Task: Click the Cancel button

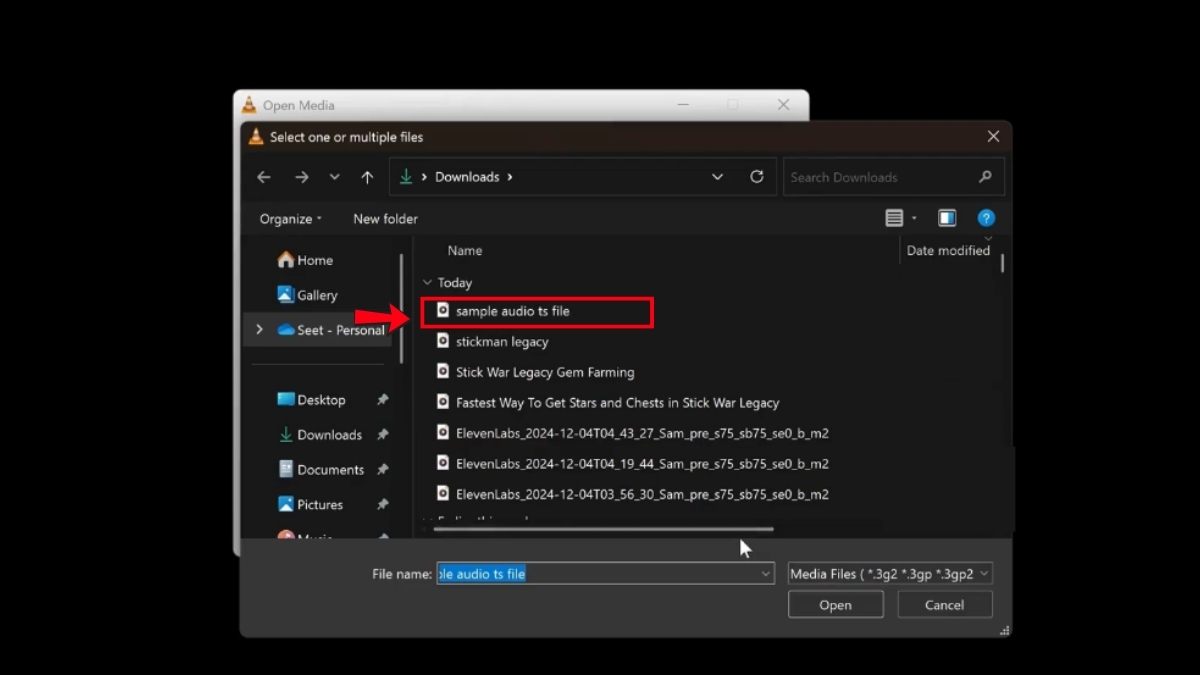Action: click(x=944, y=605)
